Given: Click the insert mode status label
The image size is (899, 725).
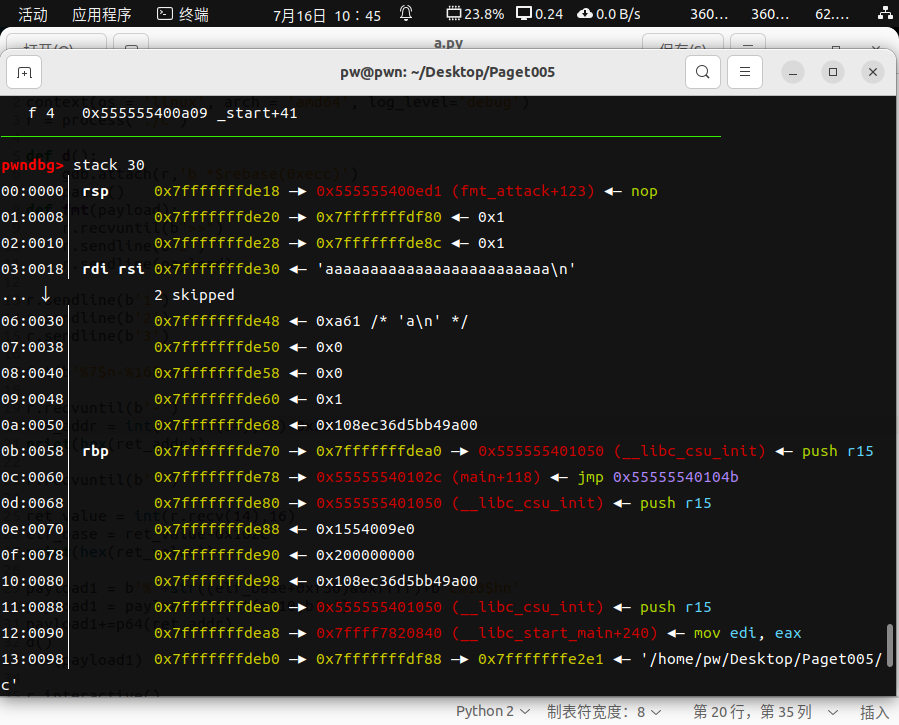Looking at the screenshot, I should point(874,712).
